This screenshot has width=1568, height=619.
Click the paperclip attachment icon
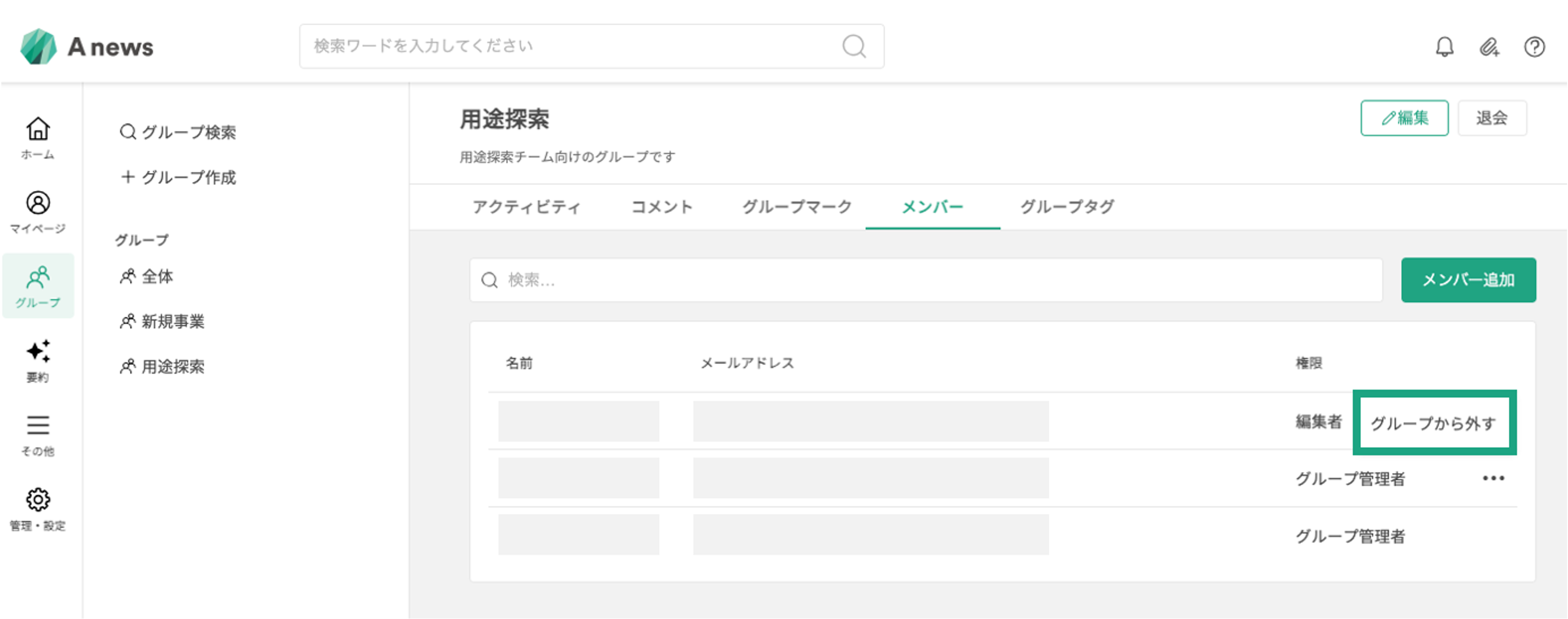point(1489,46)
